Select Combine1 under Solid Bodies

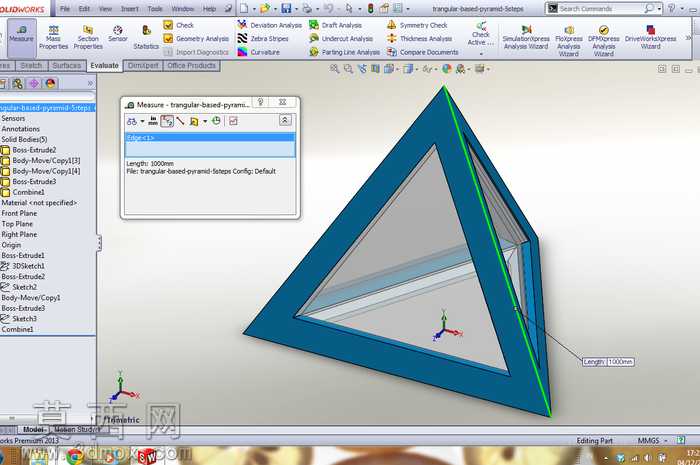pos(29,192)
